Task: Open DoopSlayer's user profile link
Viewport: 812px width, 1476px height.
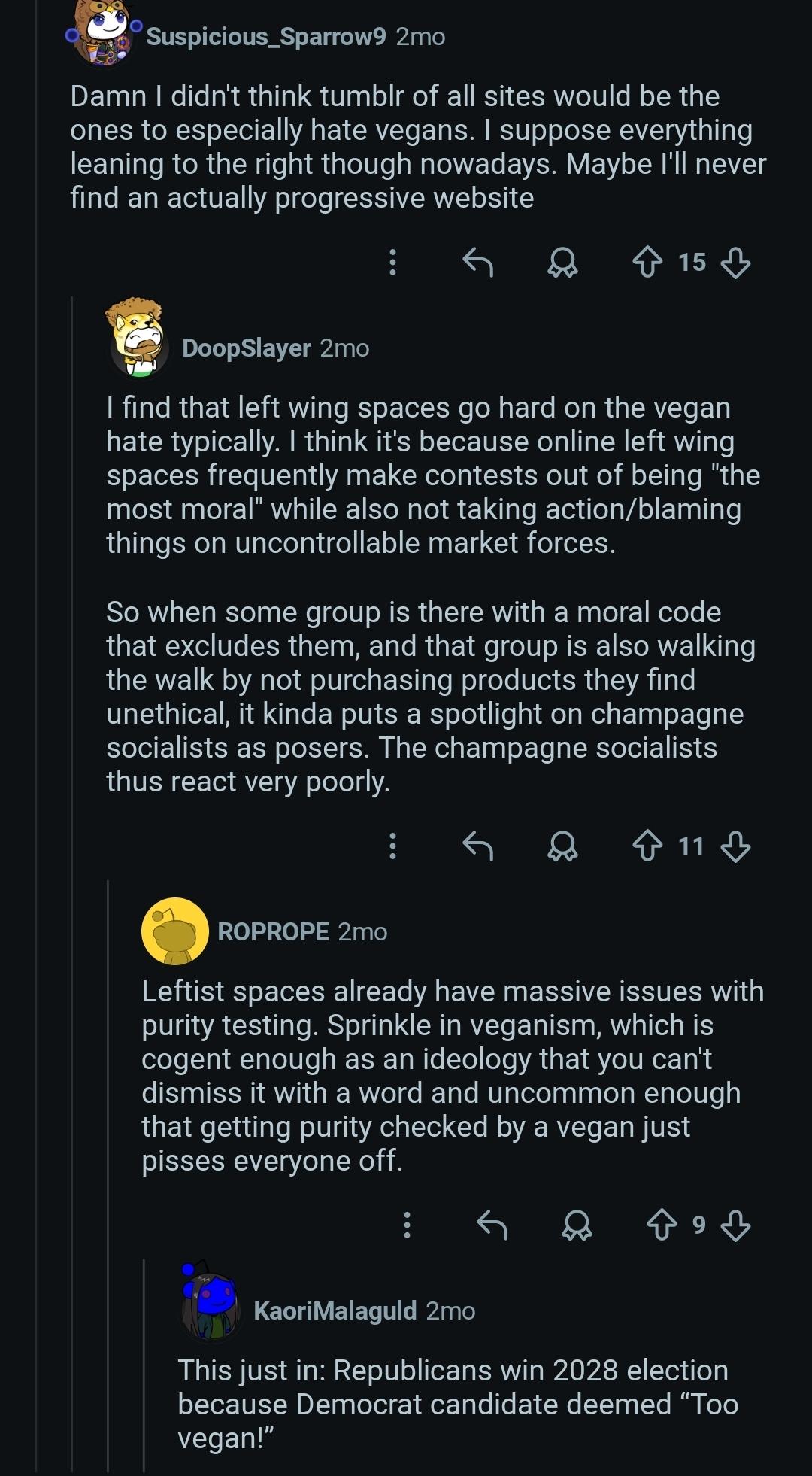Action: pos(246,348)
